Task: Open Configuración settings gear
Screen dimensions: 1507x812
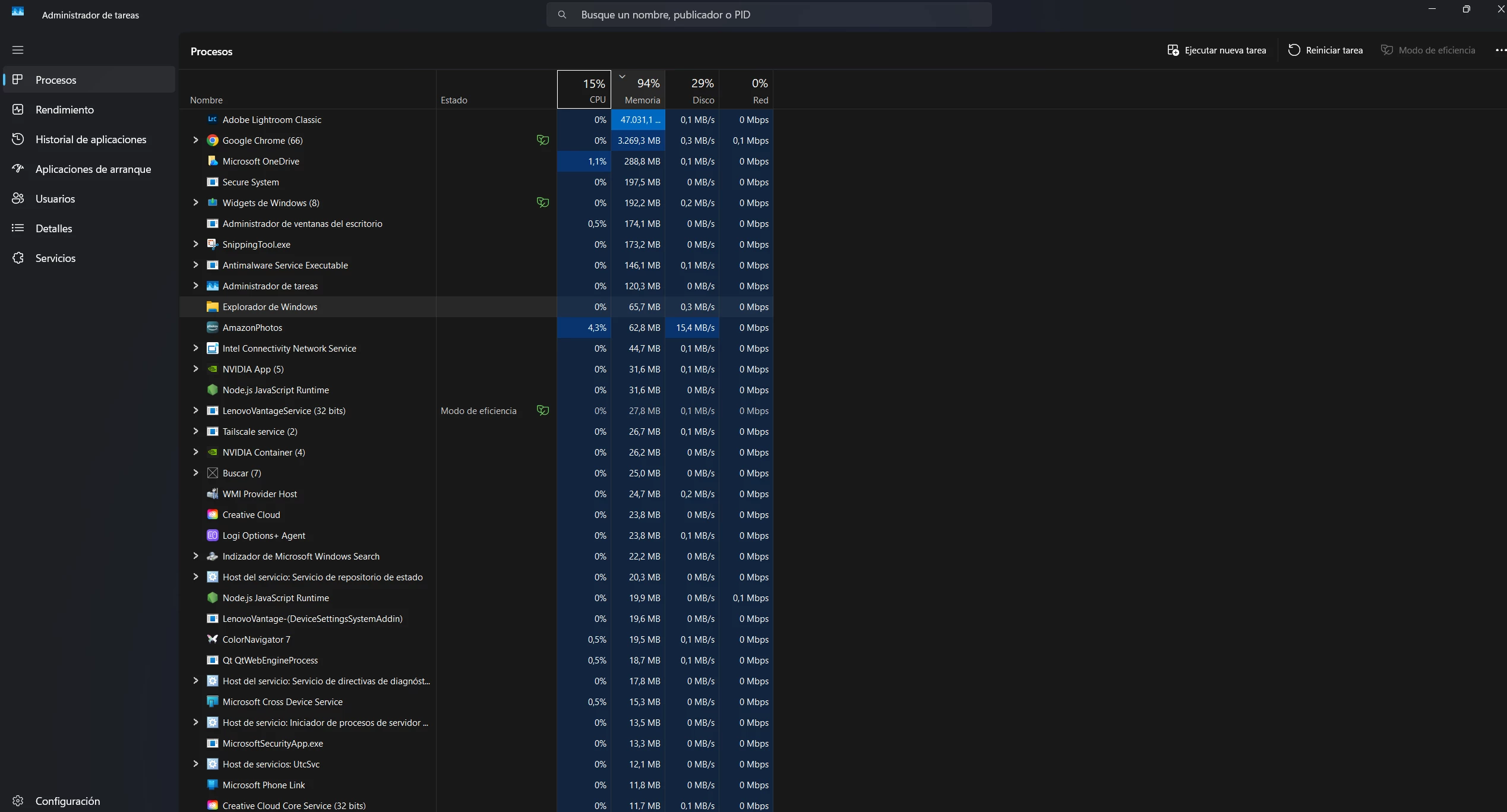Action: point(18,801)
